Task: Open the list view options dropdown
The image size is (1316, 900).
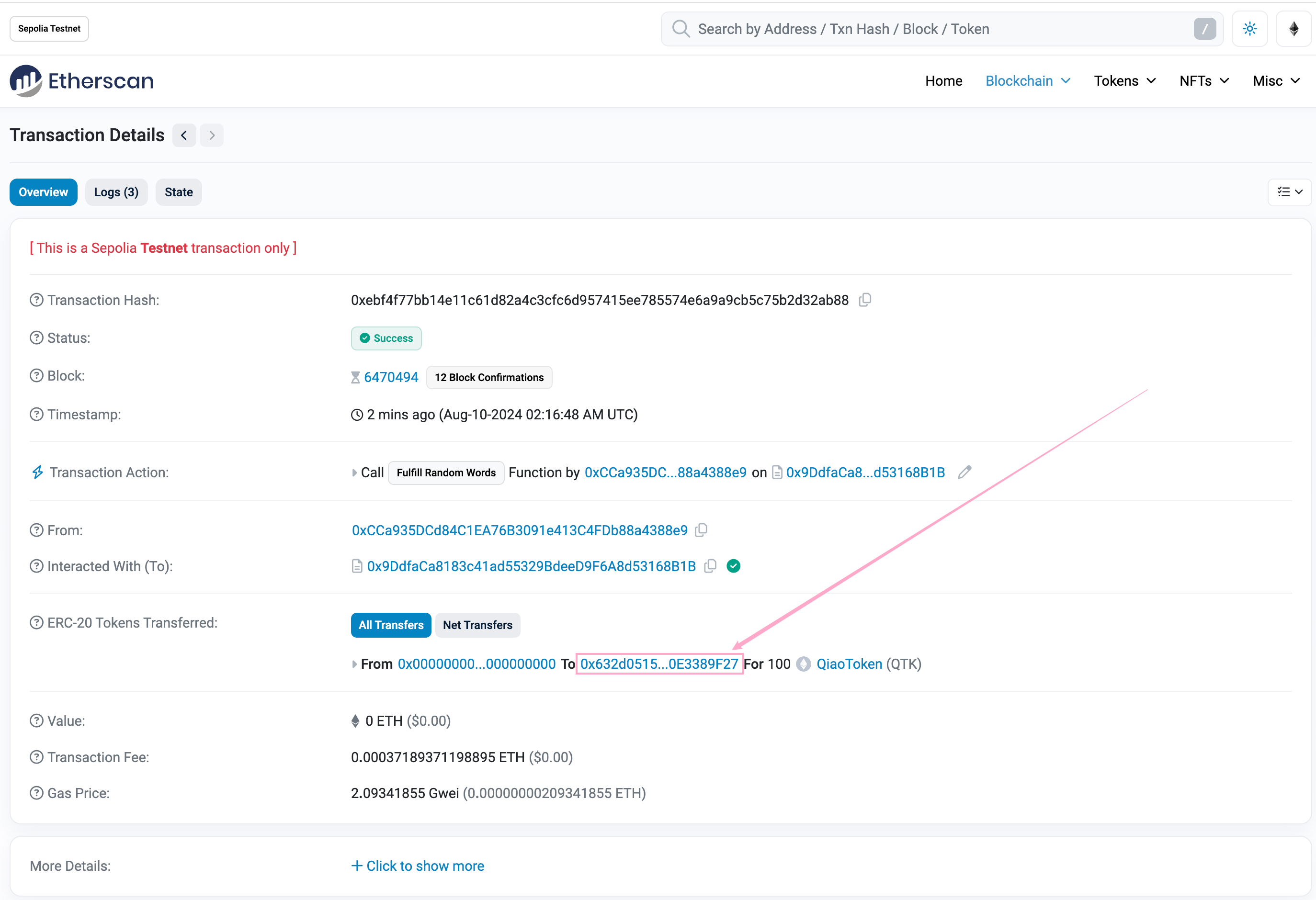Action: click(x=1289, y=192)
